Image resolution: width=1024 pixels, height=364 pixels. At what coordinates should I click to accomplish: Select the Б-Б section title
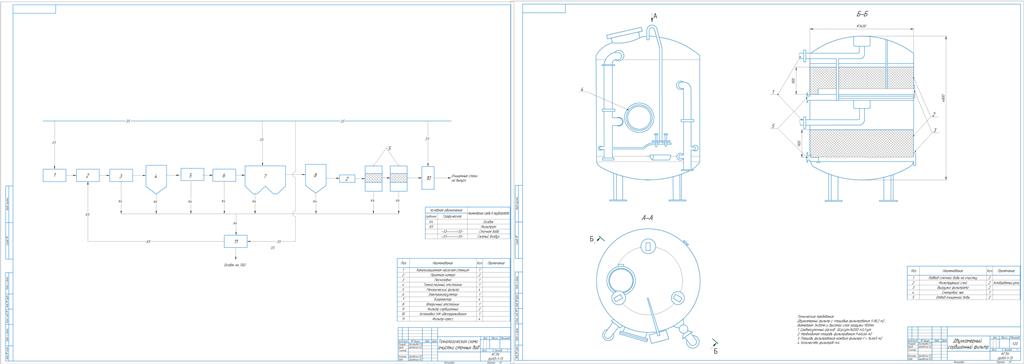[861, 13]
